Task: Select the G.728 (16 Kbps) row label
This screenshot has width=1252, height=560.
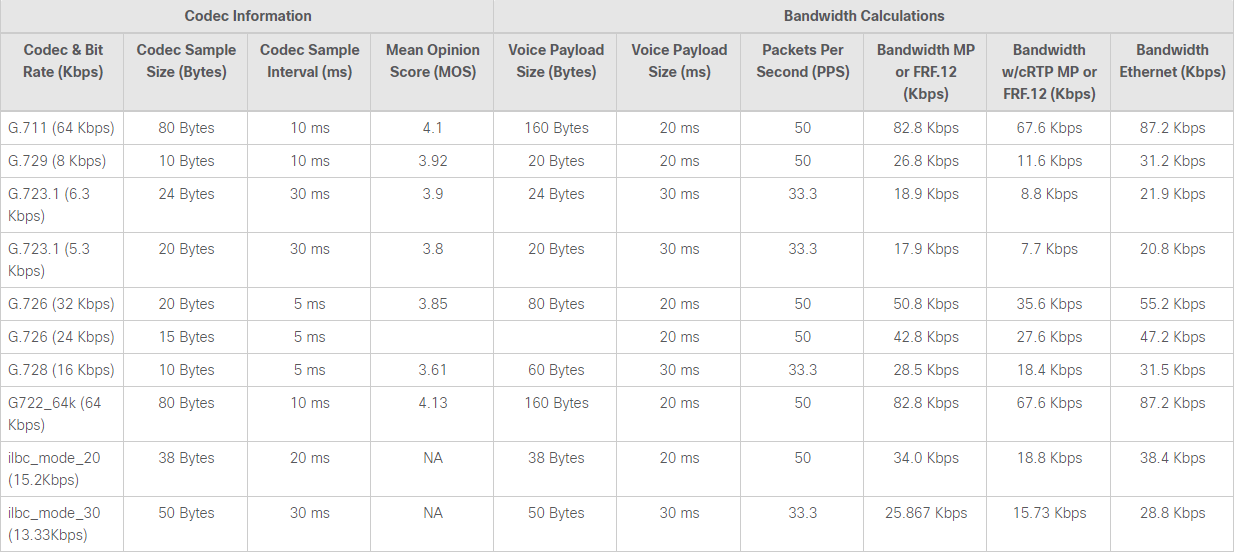Action: pyautogui.click(x=62, y=370)
